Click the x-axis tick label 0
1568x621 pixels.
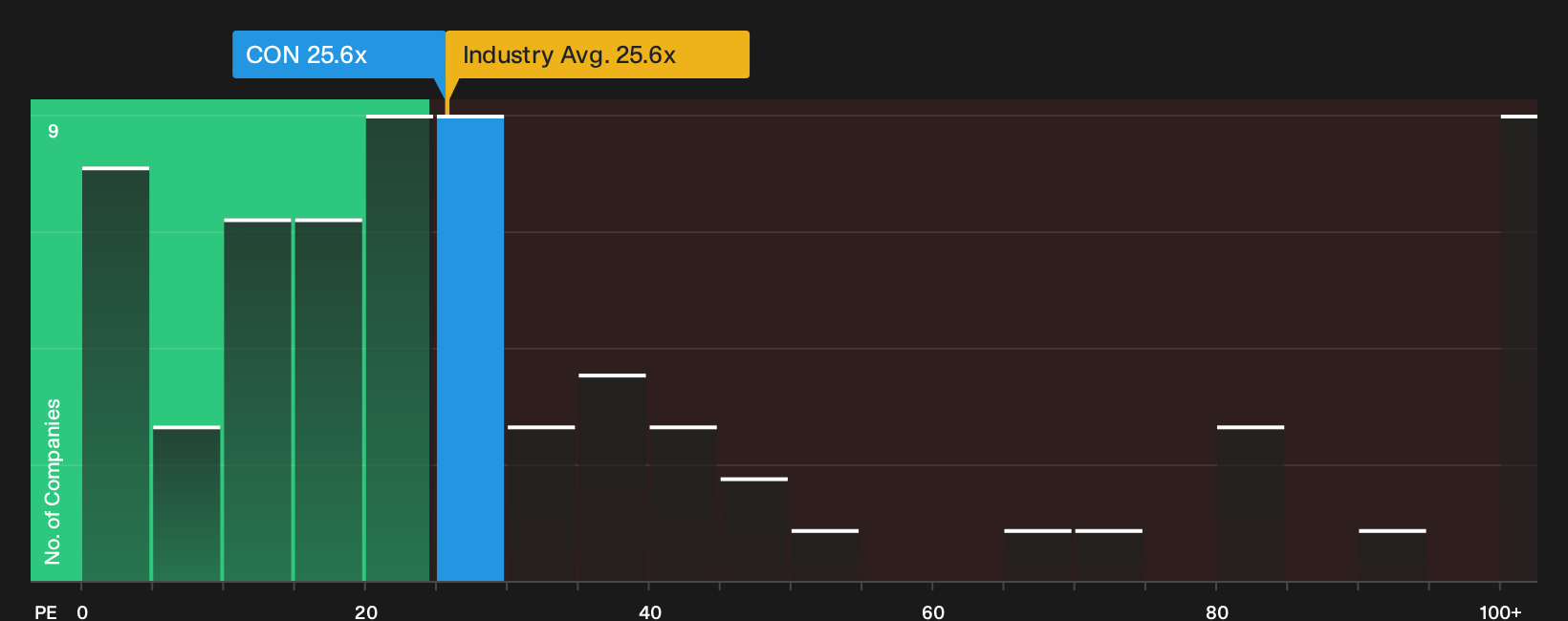pos(82,611)
